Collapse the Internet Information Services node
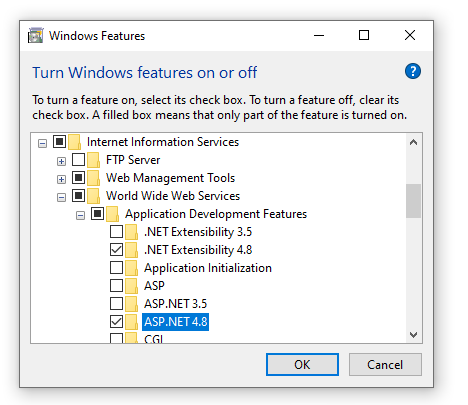The width and height of the screenshot is (468, 405). point(42,144)
